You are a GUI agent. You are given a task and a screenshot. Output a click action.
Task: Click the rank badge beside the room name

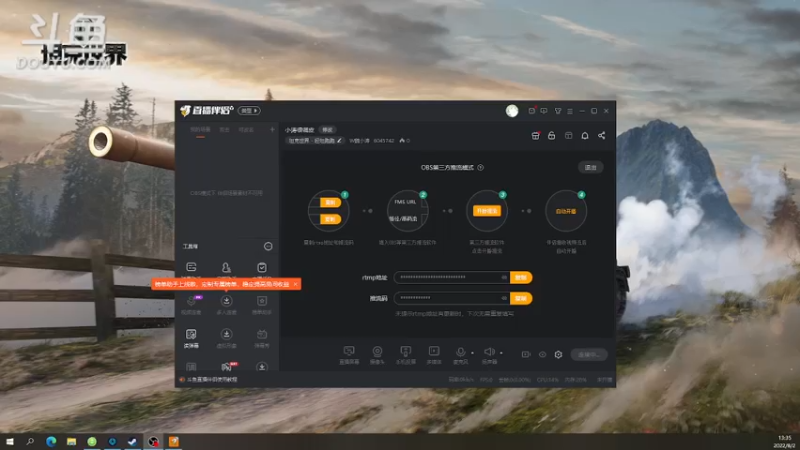328,130
